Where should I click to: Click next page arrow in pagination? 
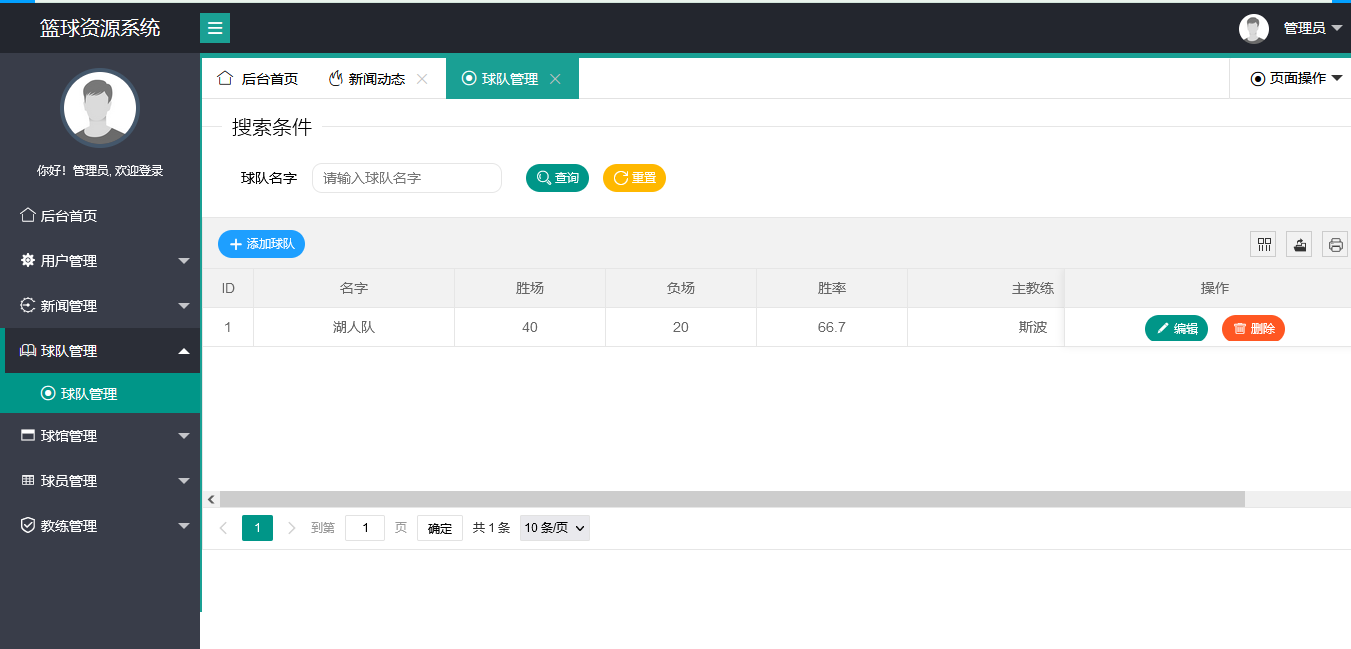pos(292,528)
